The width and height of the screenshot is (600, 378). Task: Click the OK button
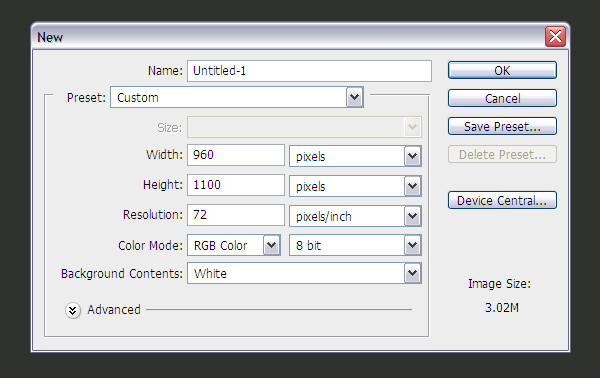pyautogui.click(x=502, y=70)
